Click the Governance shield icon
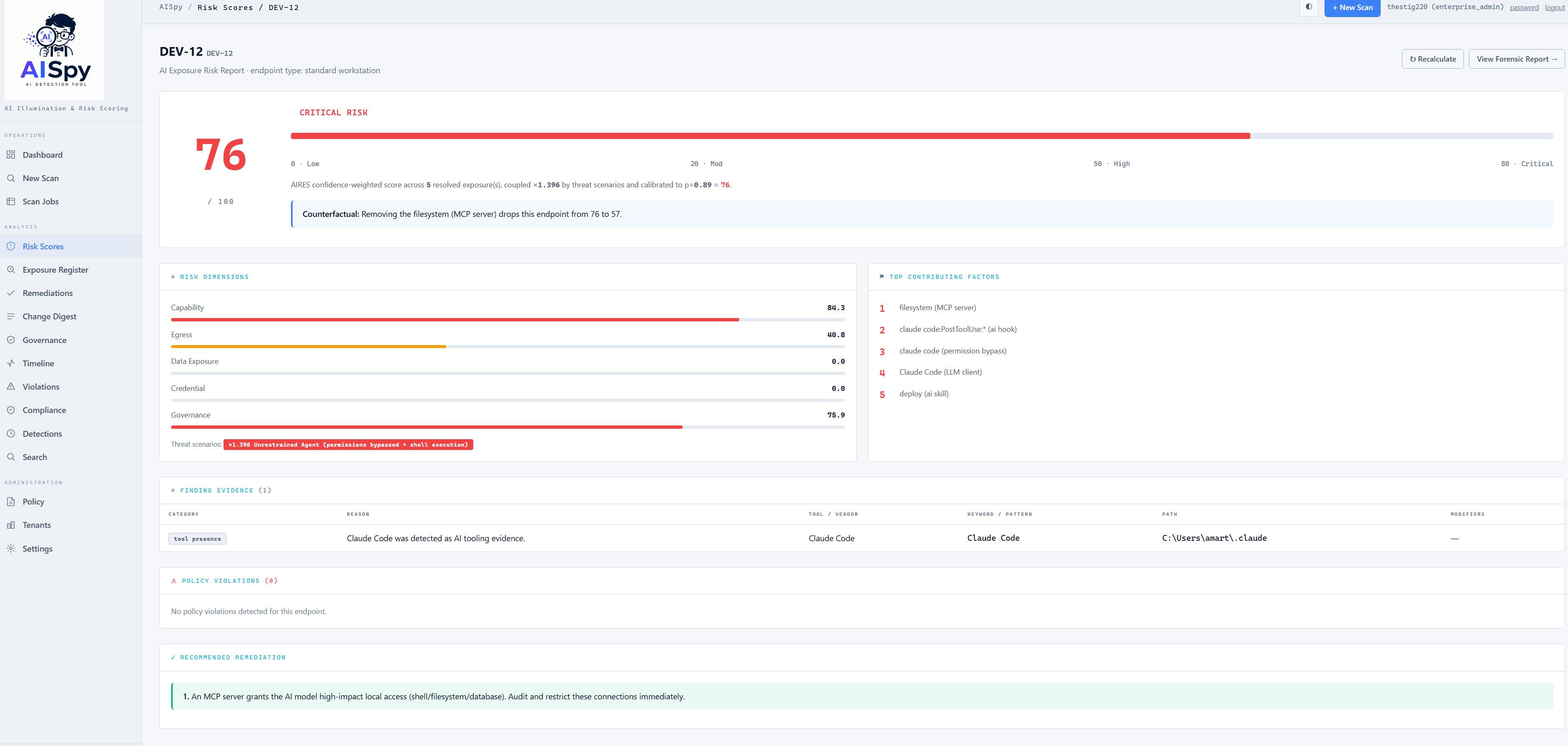Screen dimensions: 1568x746 coord(10,341)
